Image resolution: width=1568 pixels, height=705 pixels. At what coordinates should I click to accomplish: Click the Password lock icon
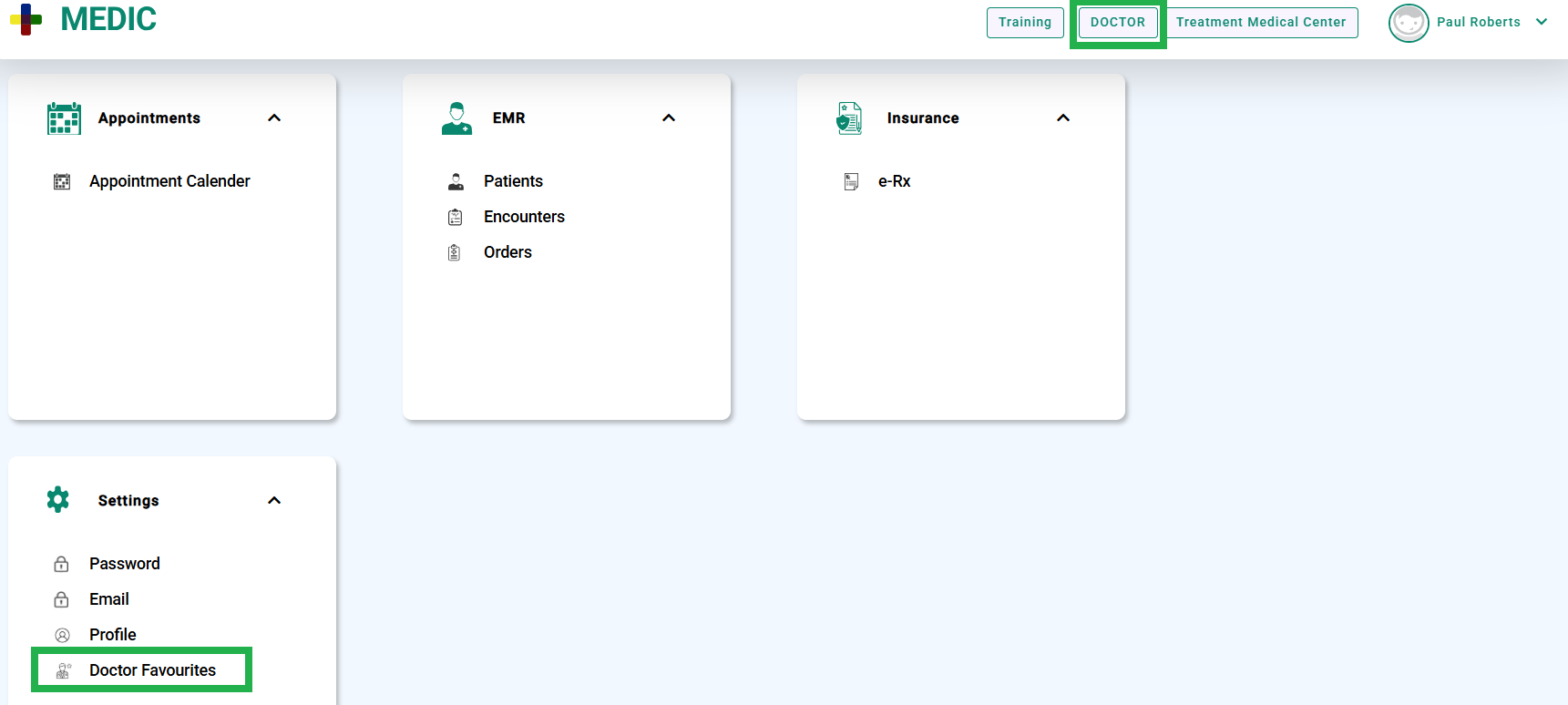(x=61, y=564)
